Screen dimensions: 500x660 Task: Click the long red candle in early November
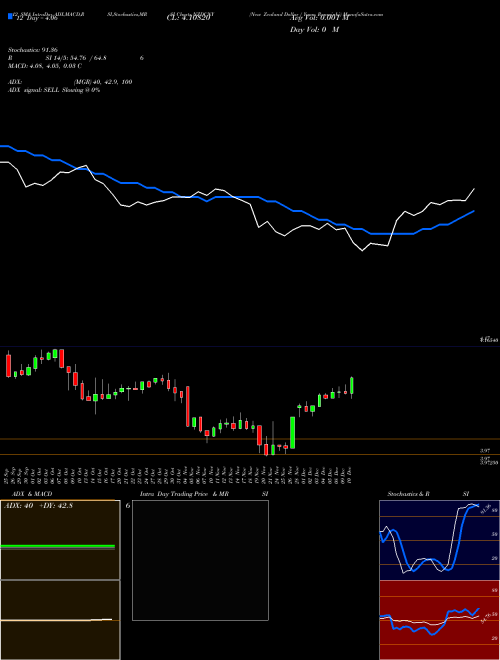[x=188, y=407]
